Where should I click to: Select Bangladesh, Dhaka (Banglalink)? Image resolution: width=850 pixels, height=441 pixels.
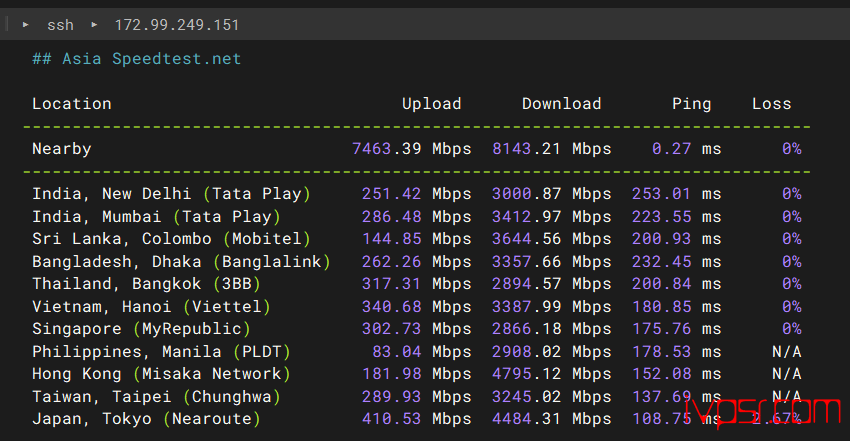182,262
